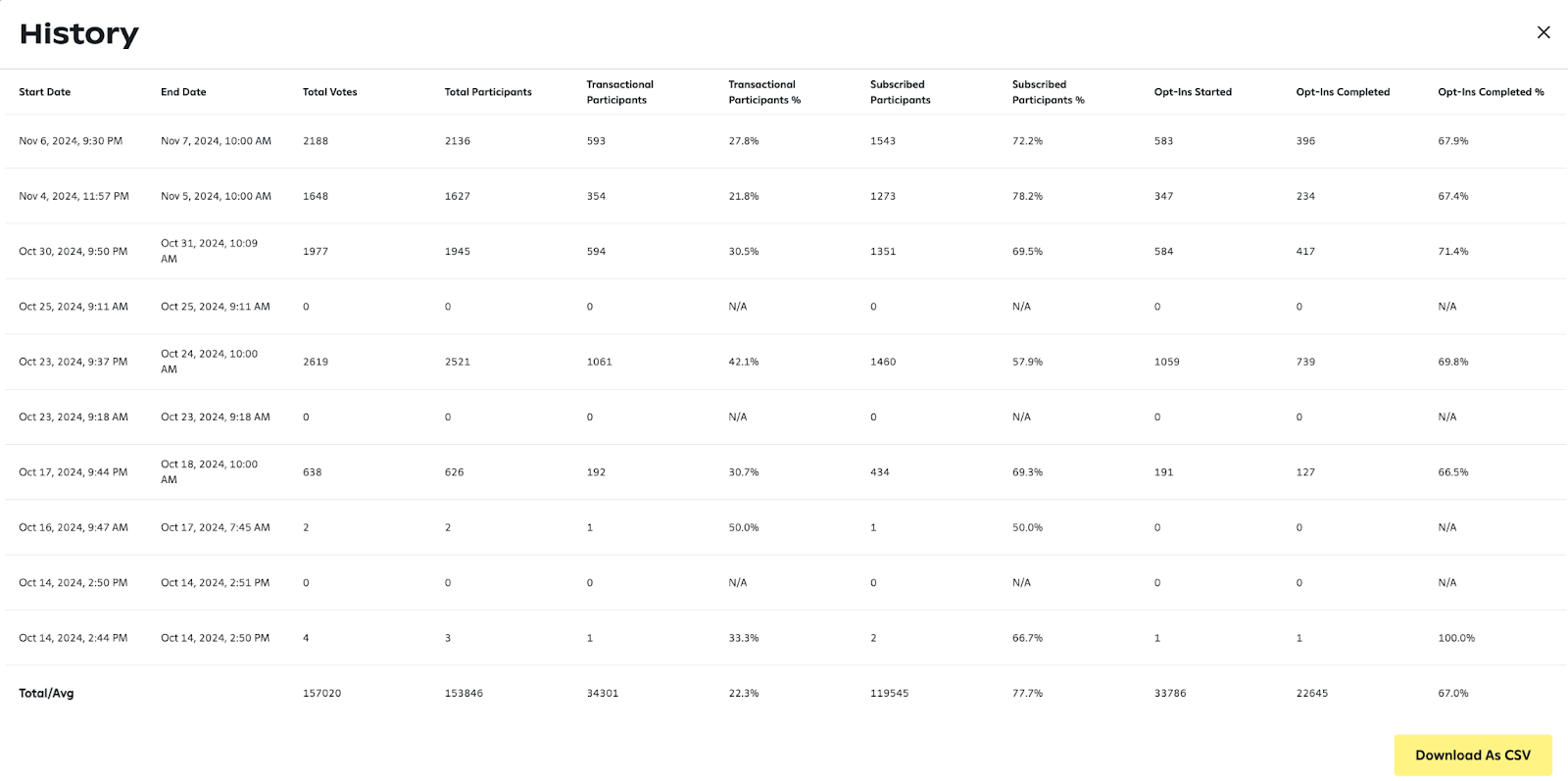Click the Opt-Ins Completed % column header
This screenshot has height=781, width=1568.
pos(1491,92)
